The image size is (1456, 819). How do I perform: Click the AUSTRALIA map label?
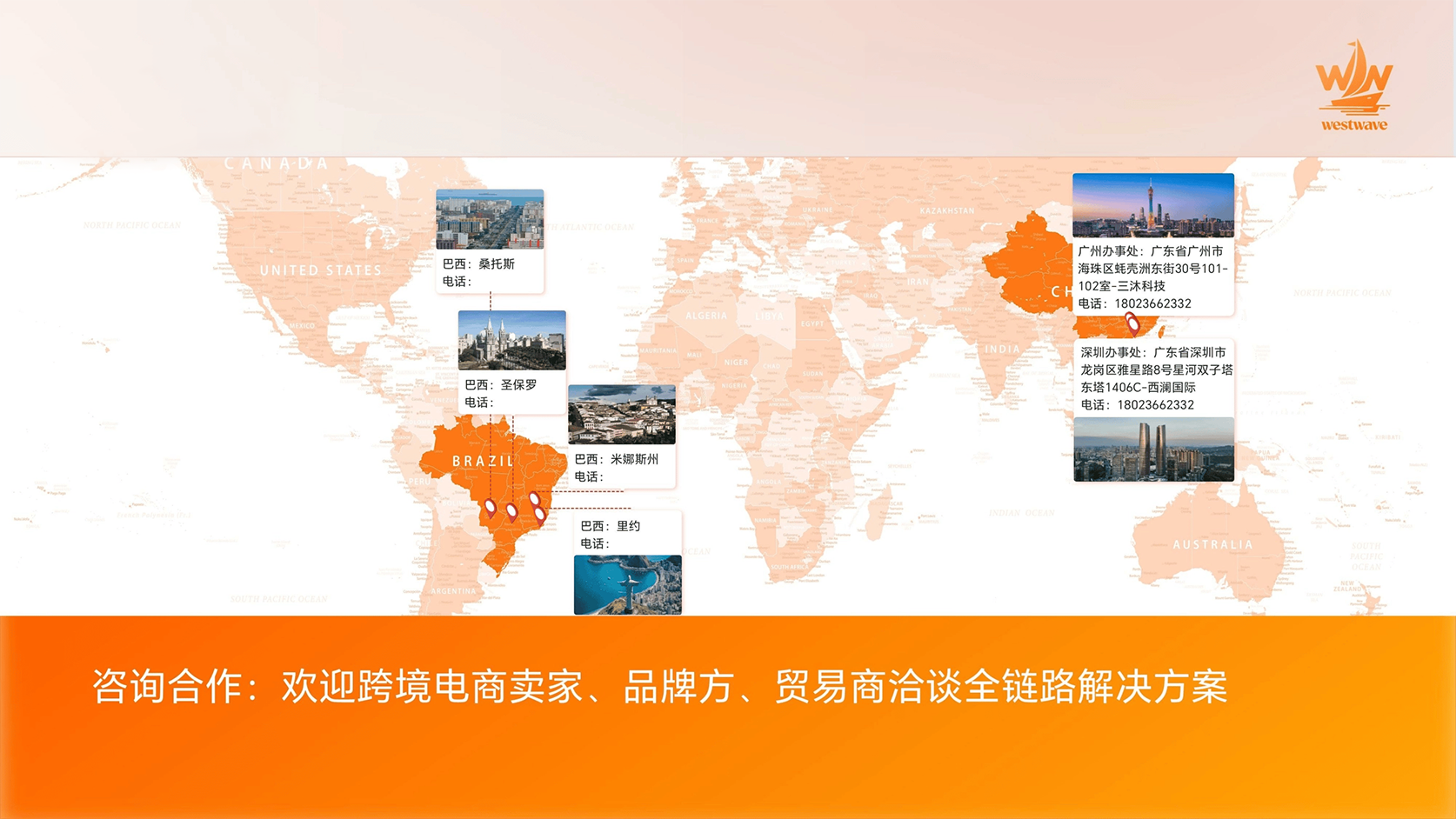click(x=1212, y=545)
